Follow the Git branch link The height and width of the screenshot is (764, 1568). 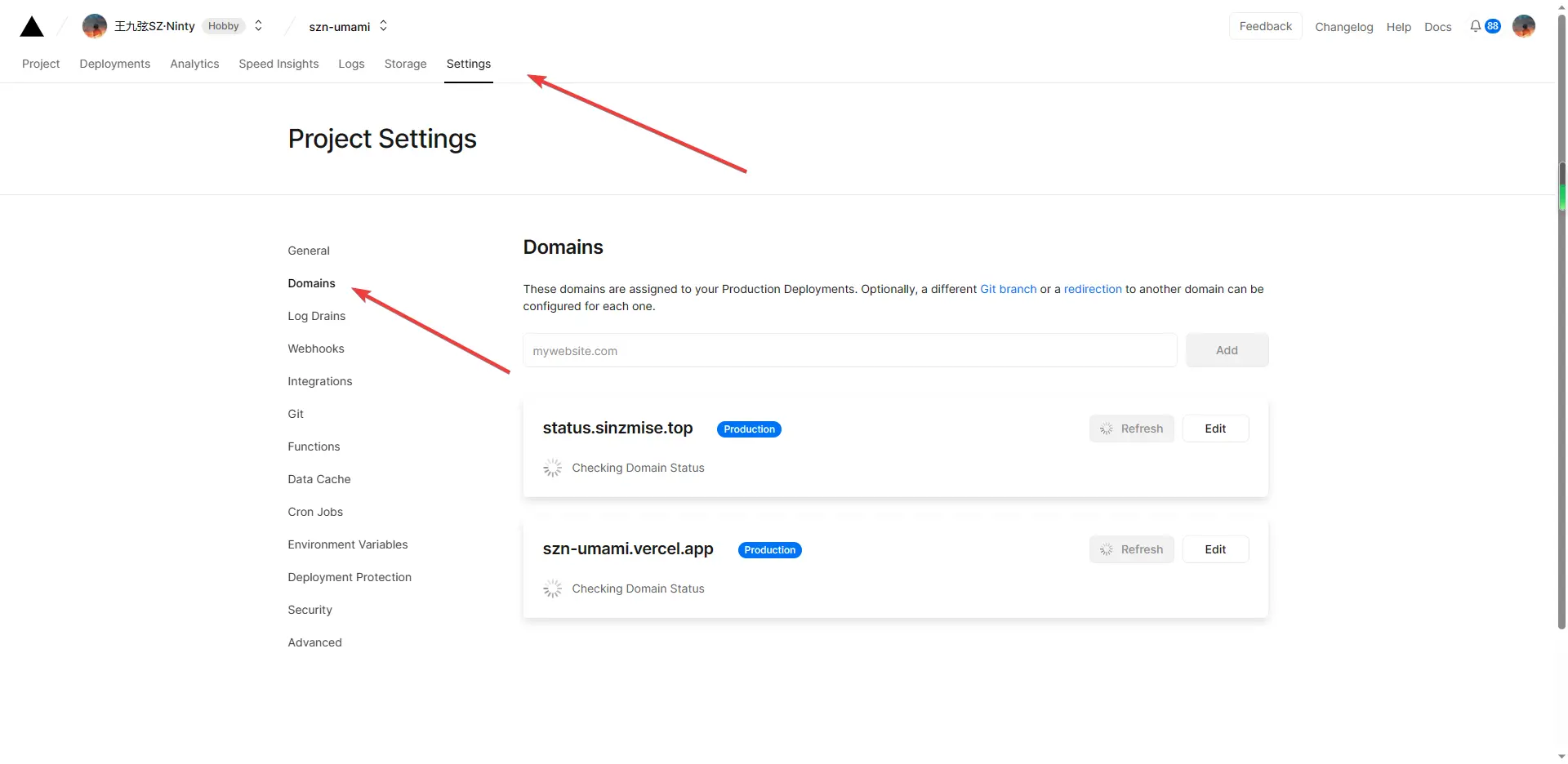click(x=1009, y=289)
